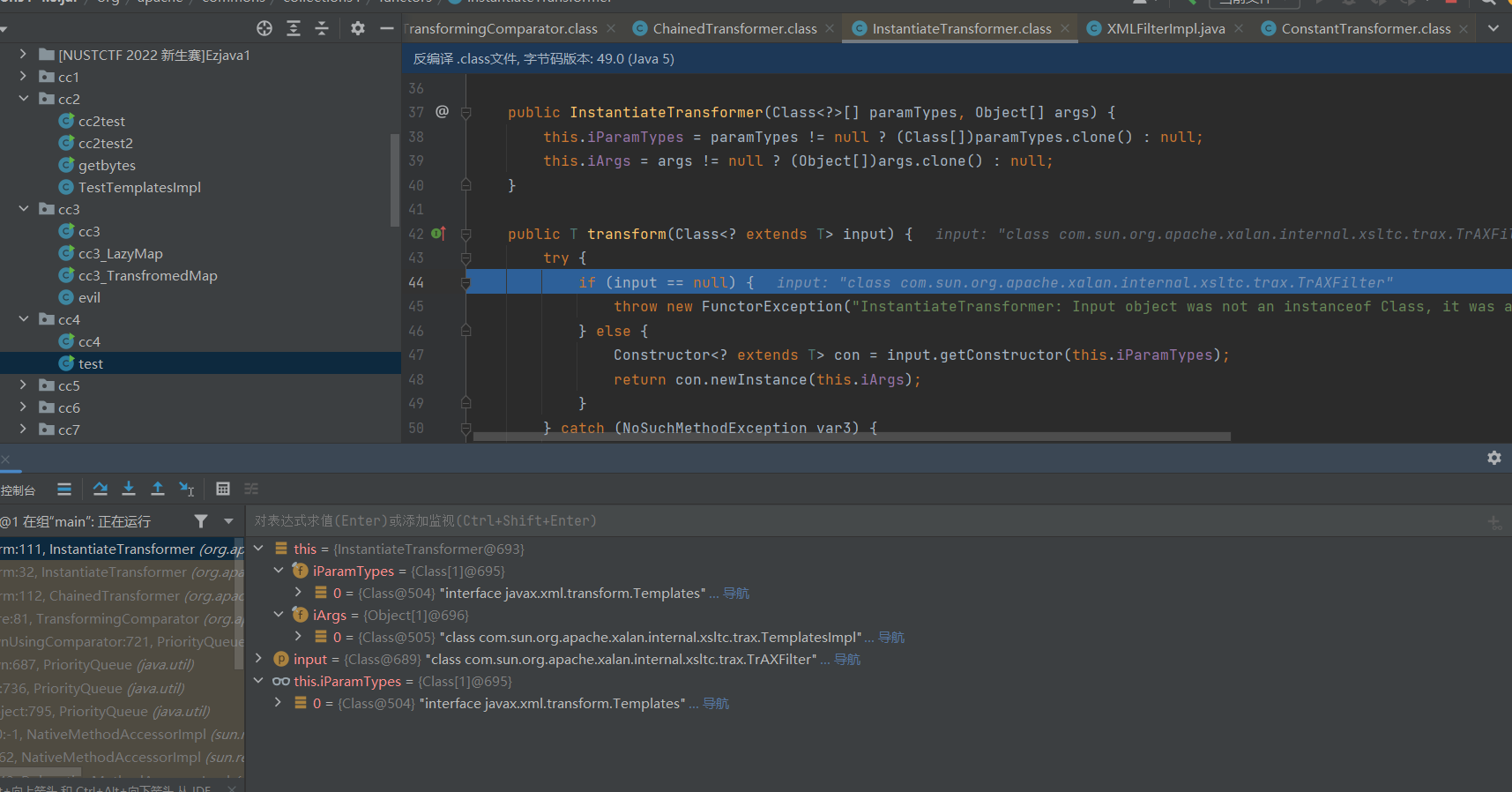The height and width of the screenshot is (792, 1512).
Task: Open the debug panel settings gear
Action: coord(1494,458)
